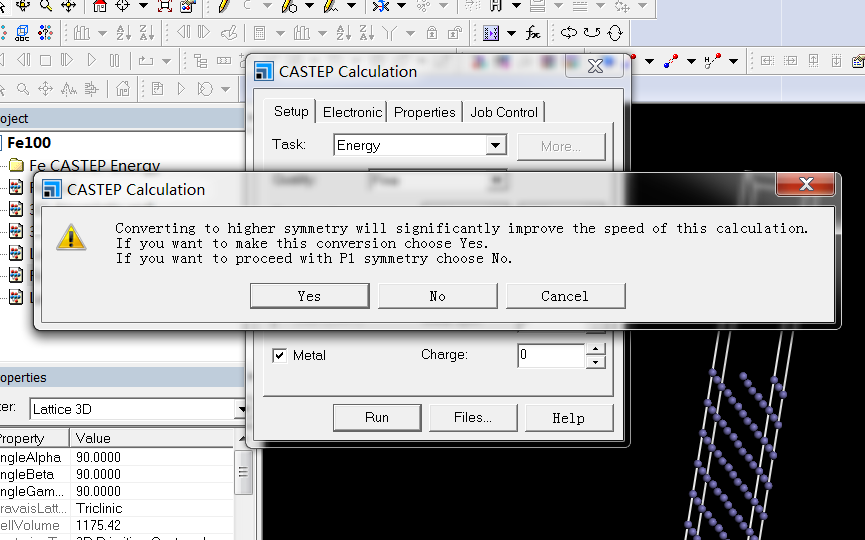Click the third rotate-about-axis circular icon
This screenshot has width=865, height=540.
point(615,33)
